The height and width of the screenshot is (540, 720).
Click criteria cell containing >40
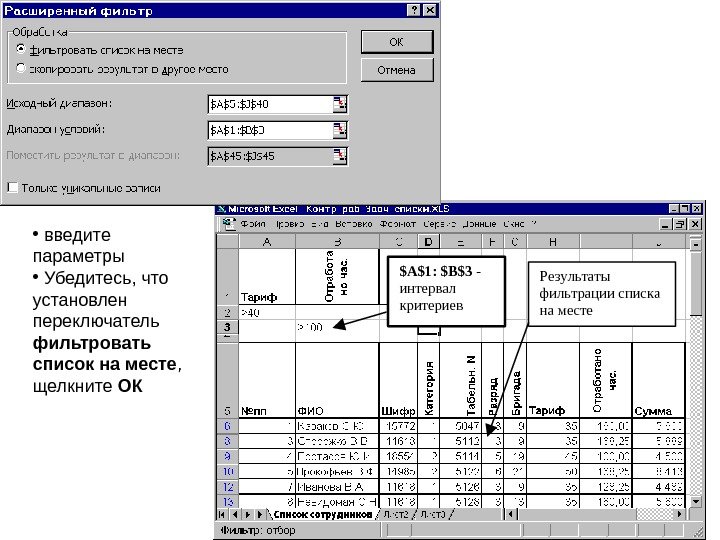point(267,313)
